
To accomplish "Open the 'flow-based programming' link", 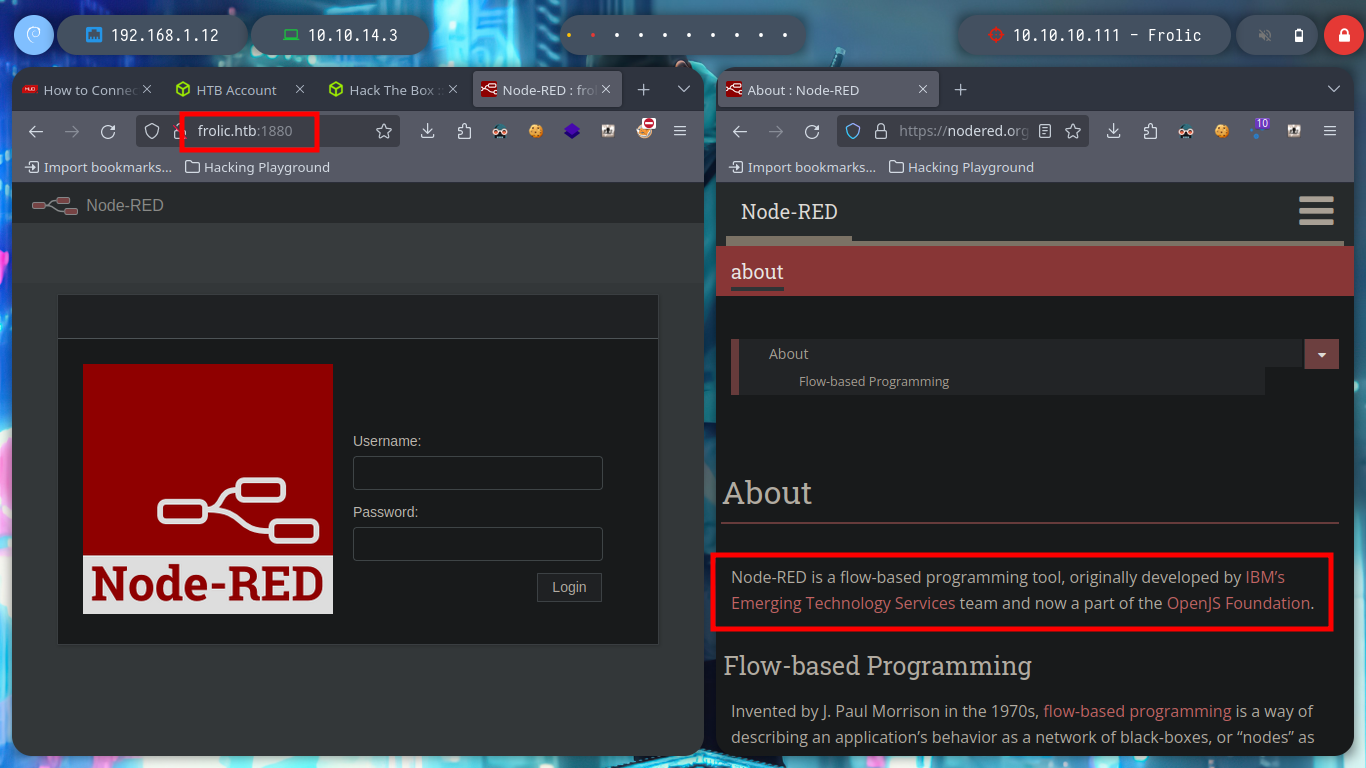I will click(1137, 711).
